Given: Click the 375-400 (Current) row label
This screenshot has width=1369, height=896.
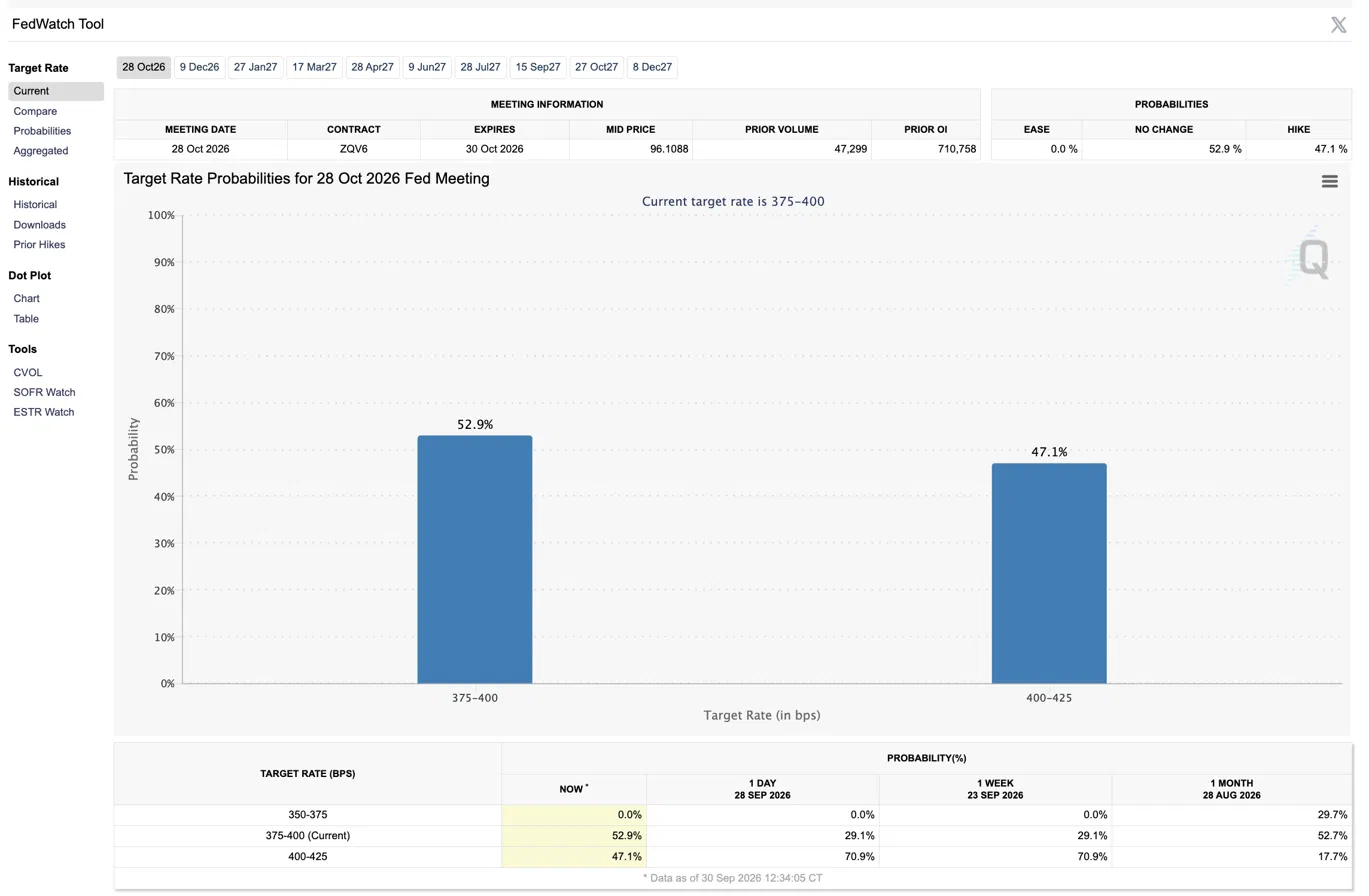Looking at the screenshot, I should [308, 836].
